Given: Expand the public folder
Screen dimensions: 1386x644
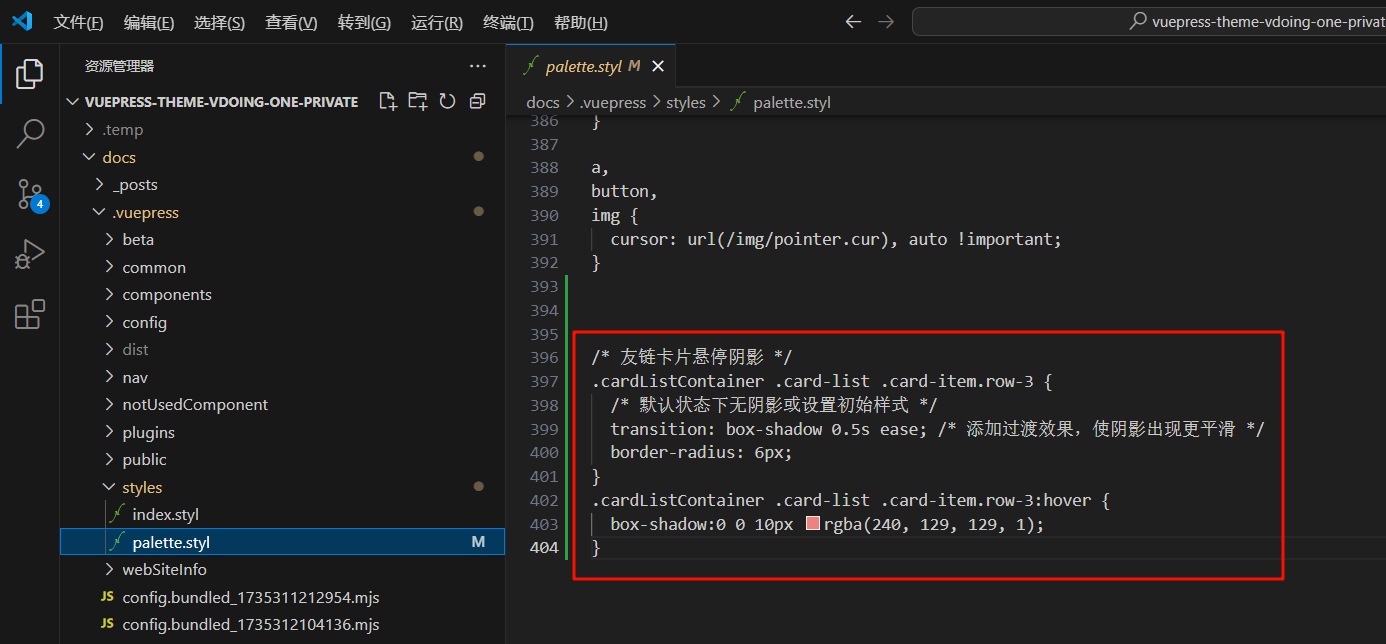Looking at the screenshot, I should [x=282, y=460].
